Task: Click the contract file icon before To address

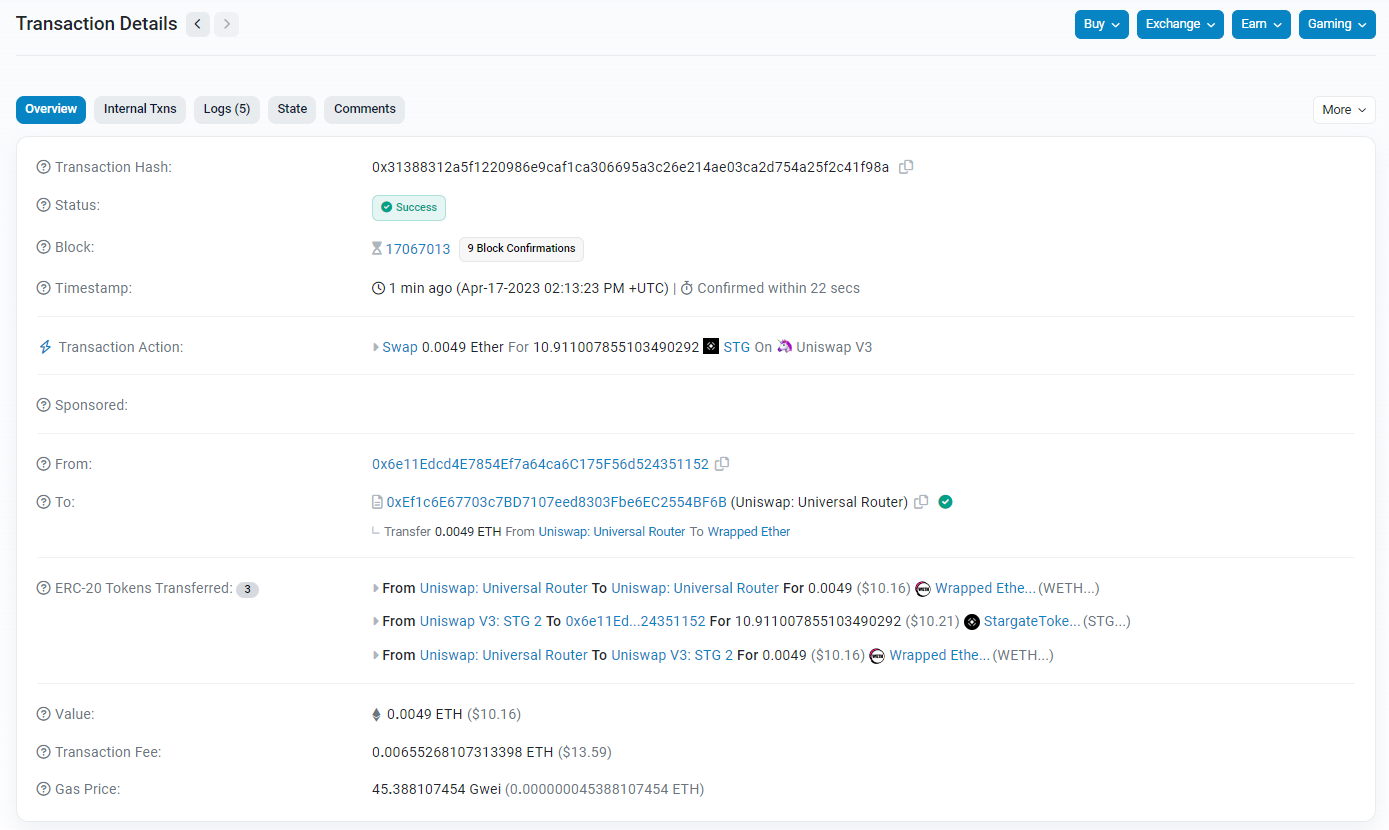Action: 377,502
